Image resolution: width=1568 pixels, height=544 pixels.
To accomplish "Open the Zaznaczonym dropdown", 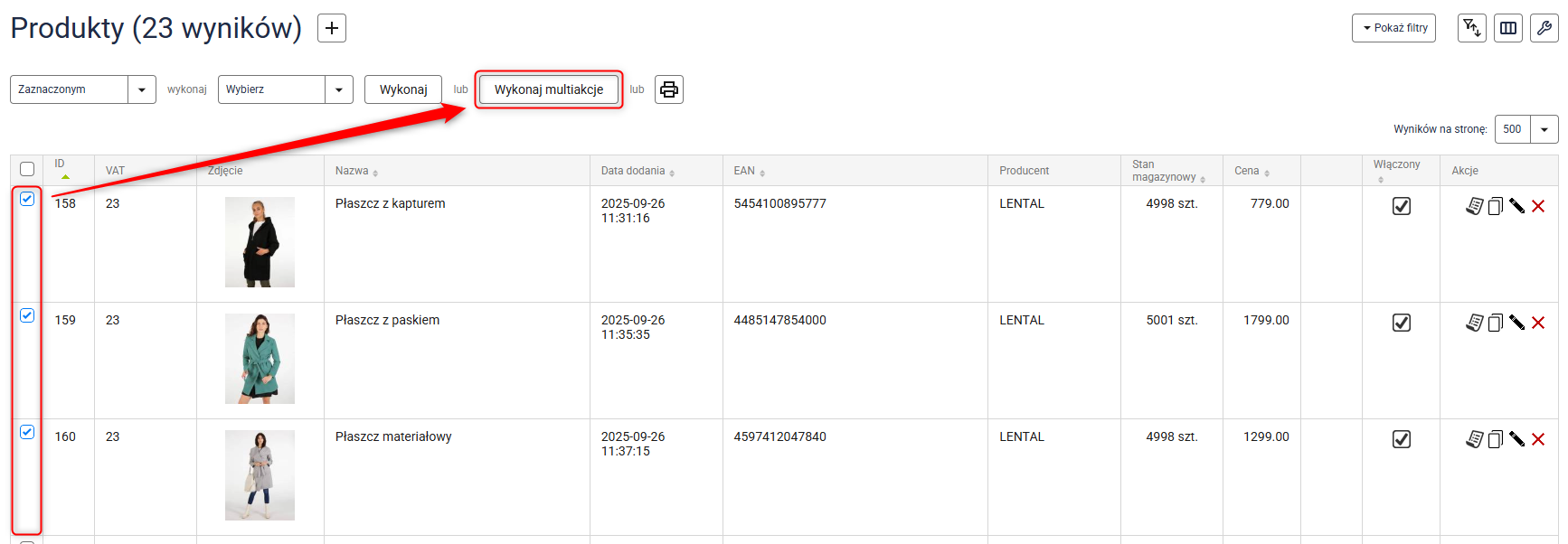I will click(82, 89).
